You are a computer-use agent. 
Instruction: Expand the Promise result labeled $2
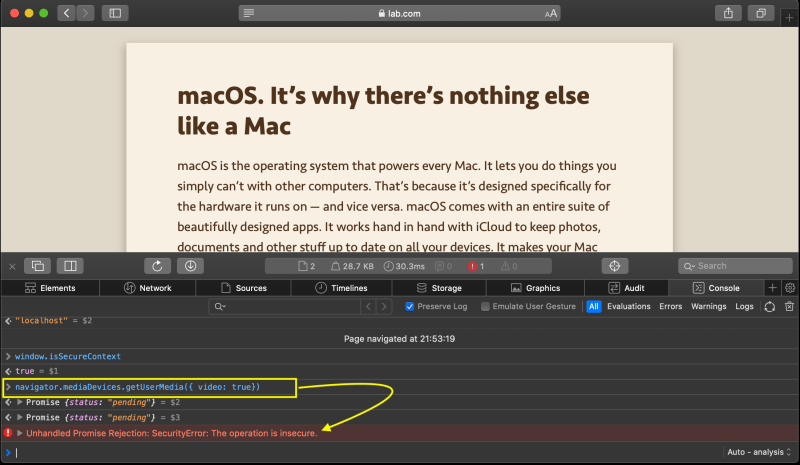(x=20, y=402)
